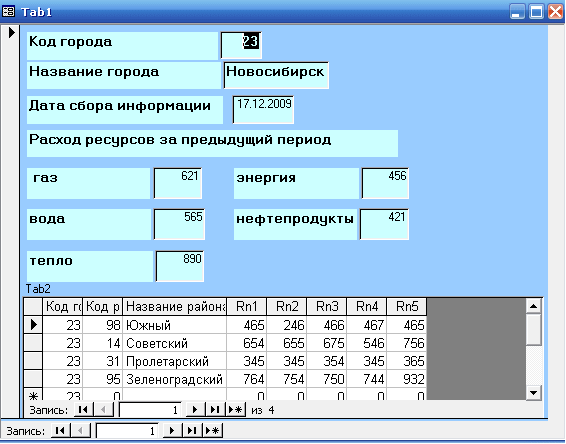Viewport: 566px width, 444px height.
Task: Go to first record in Tab2 subform navigator
Action: coord(83,410)
